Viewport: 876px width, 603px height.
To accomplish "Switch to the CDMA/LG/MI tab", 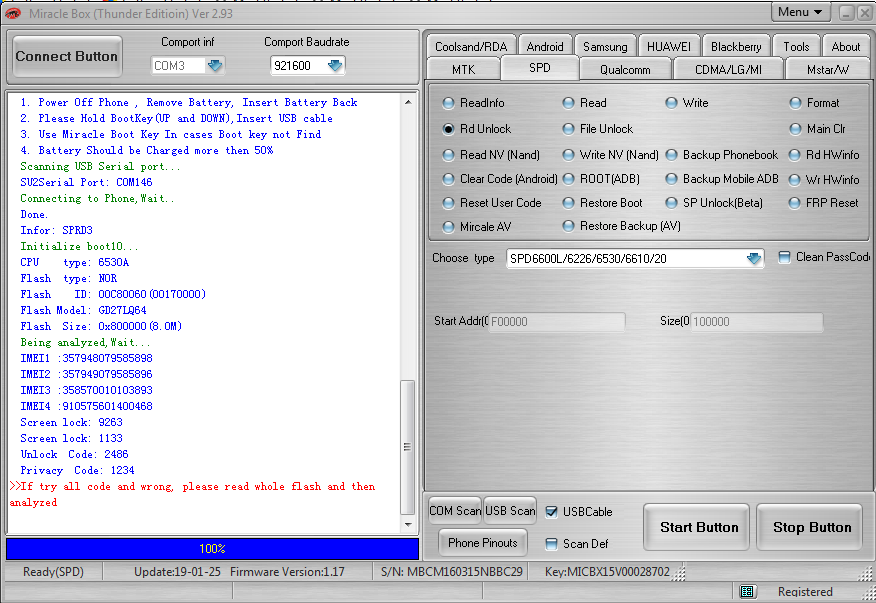I will tap(728, 69).
